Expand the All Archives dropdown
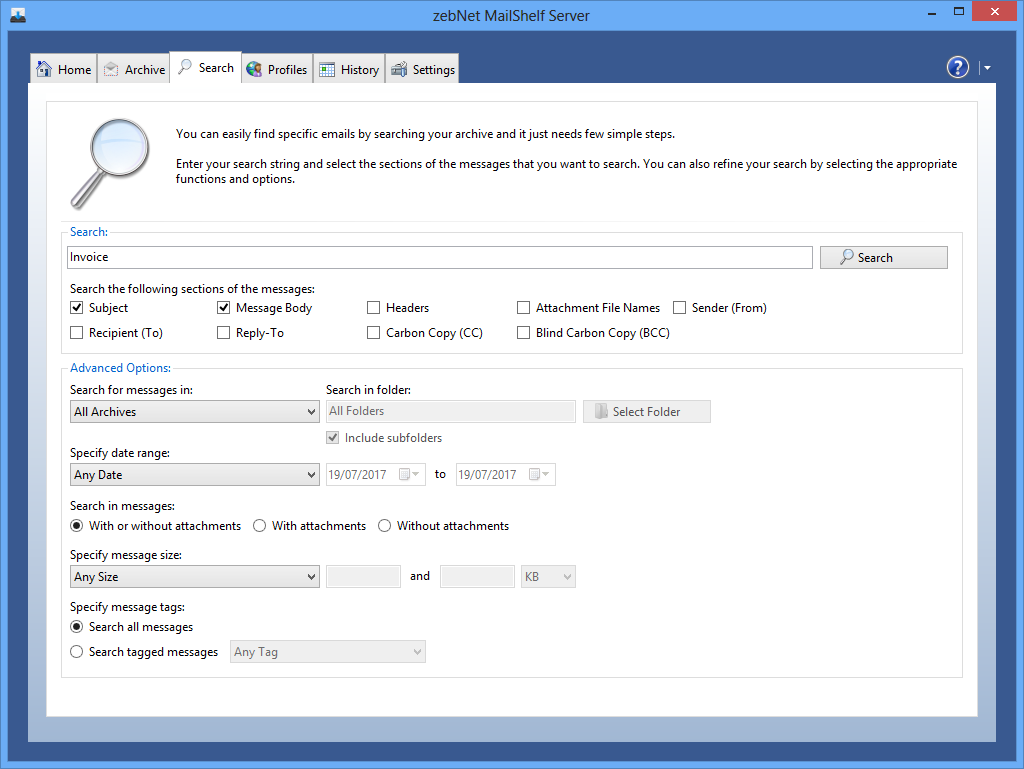 [x=194, y=411]
